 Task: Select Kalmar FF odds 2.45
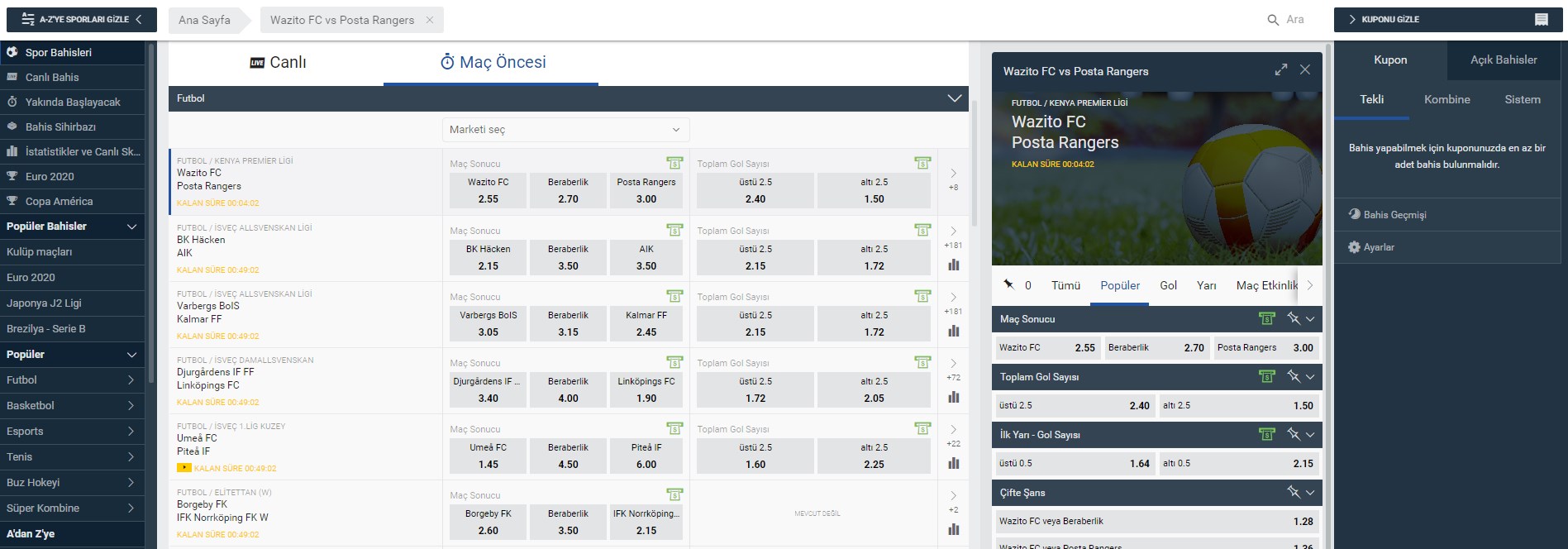tap(646, 323)
